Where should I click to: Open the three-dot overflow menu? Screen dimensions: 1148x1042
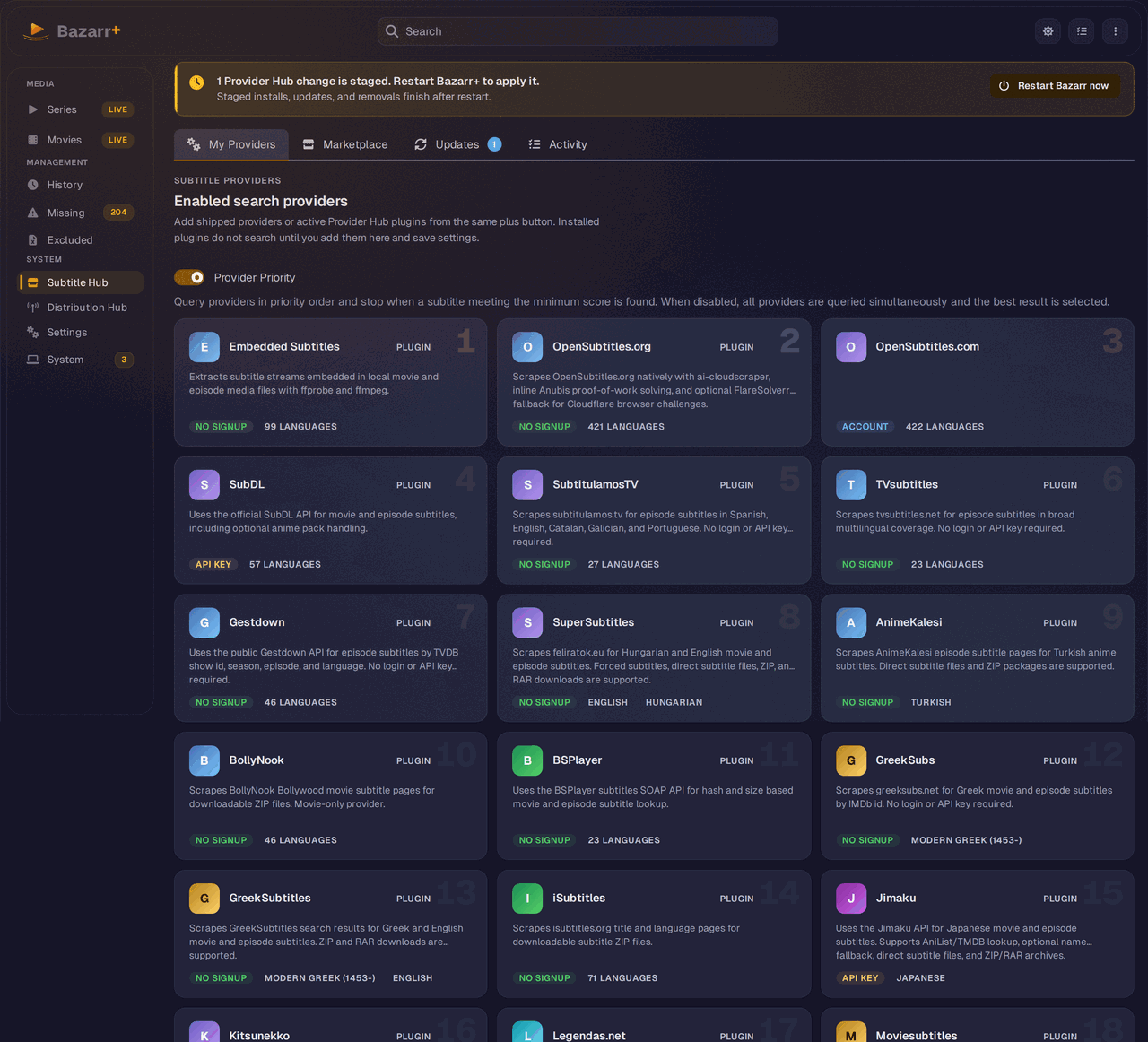tap(1116, 31)
